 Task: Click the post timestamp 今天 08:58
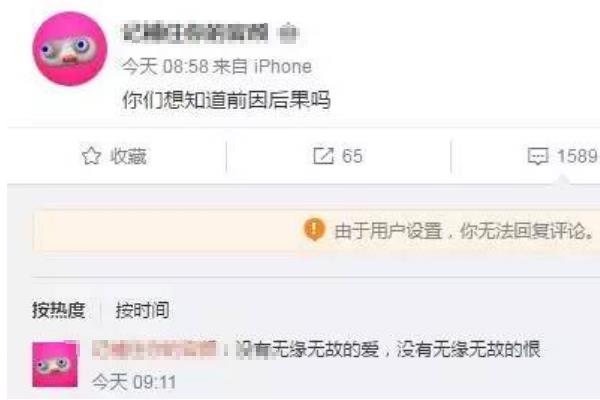pyautogui.click(x=165, y=67)
